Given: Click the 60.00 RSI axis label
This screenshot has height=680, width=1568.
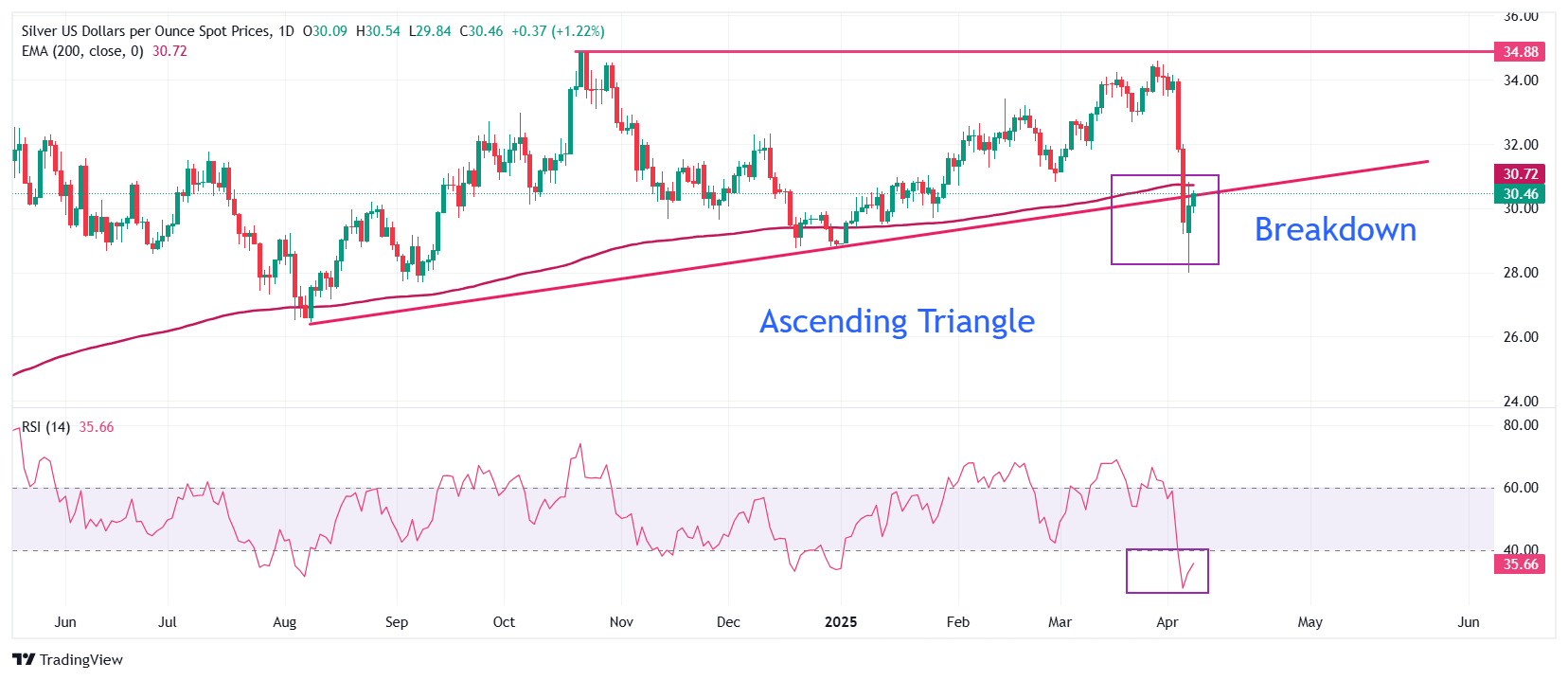Looking at the screenshot, I should (x=1521, y=488).
